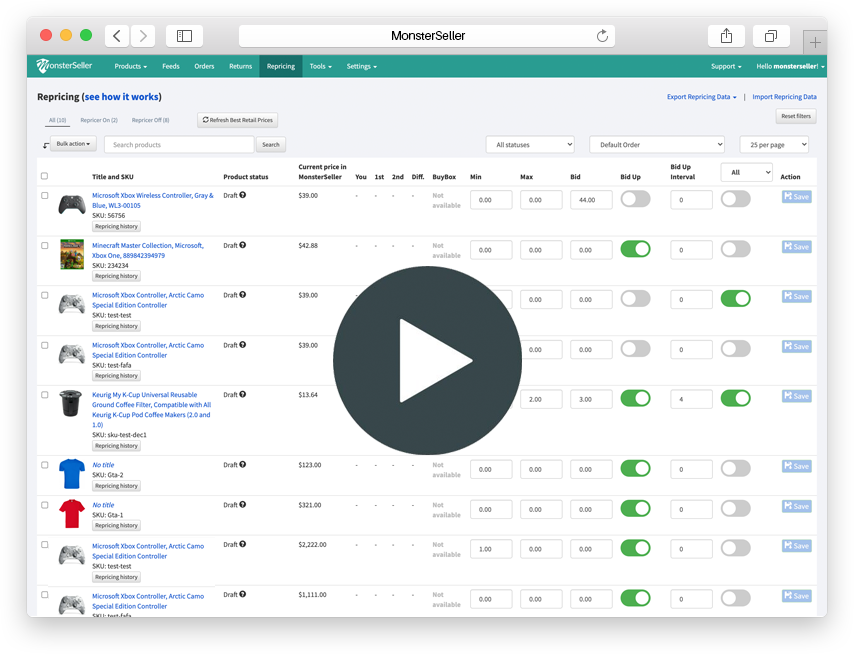Image resolution: width=854 pixels, height=654 pixels.
Task: Turn off the All-column toggle in Keurig row
Action: 736,398
